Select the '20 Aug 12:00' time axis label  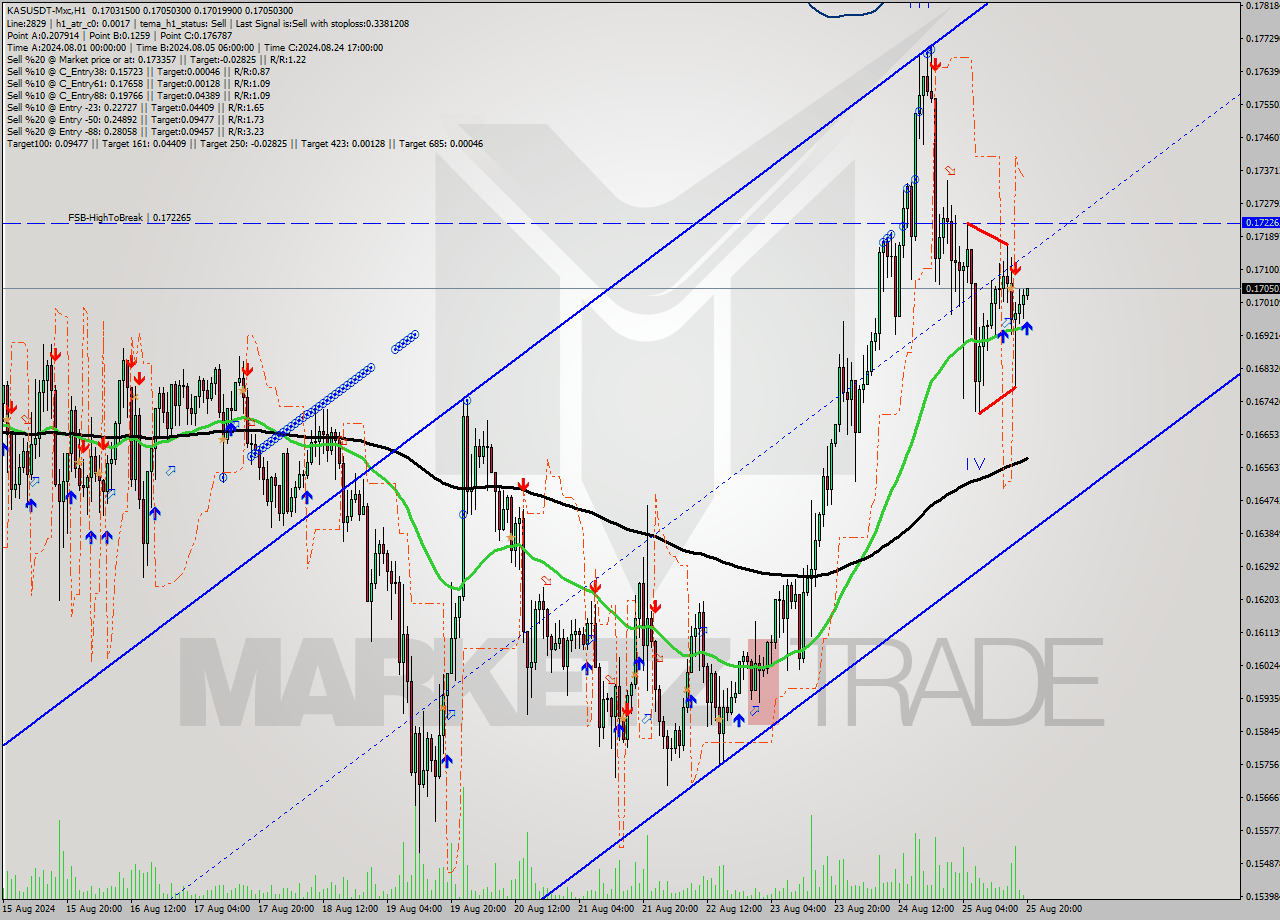pos(543,909)
